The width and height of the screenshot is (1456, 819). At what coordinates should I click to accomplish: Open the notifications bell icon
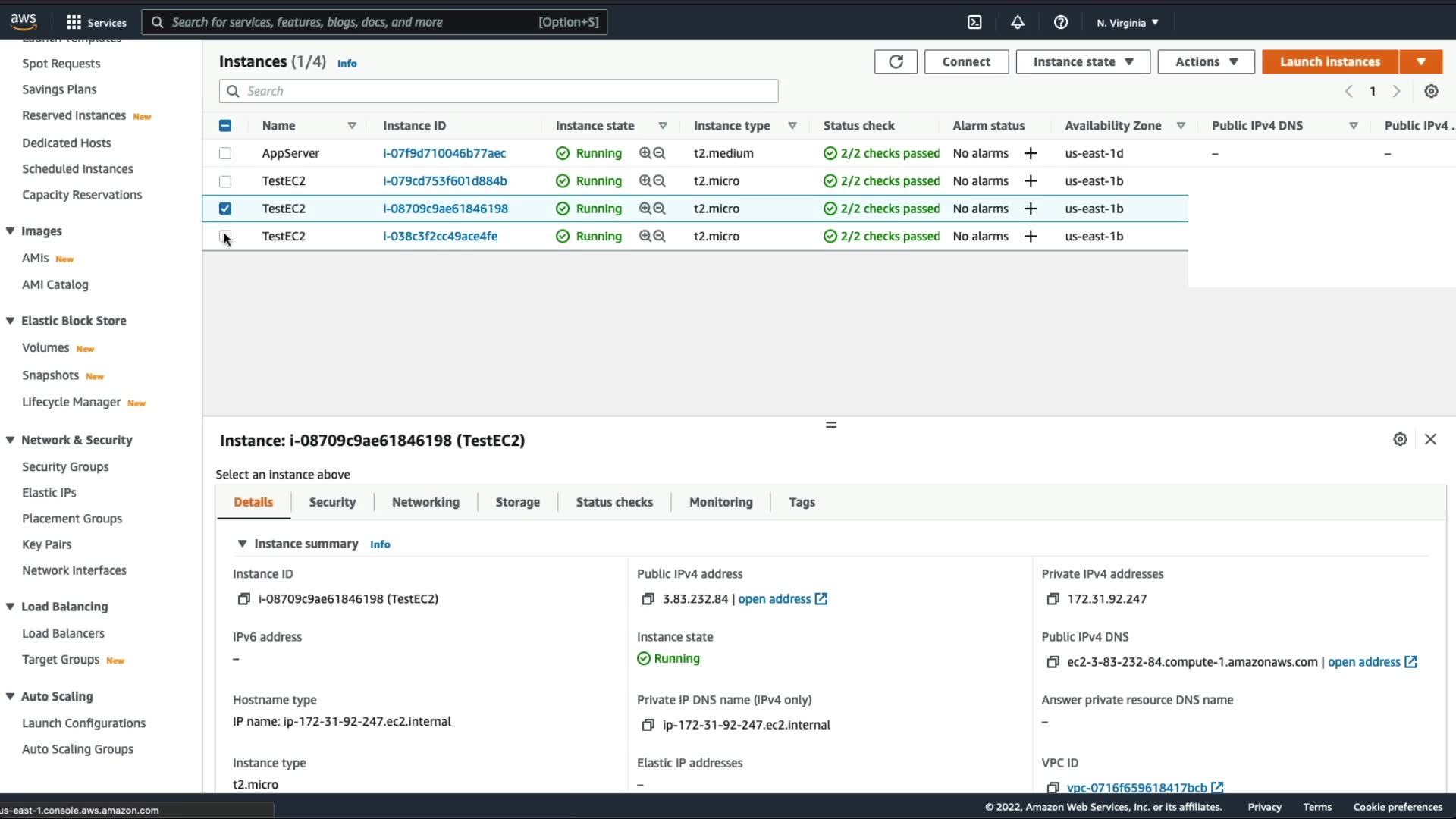coord(1018,22)
